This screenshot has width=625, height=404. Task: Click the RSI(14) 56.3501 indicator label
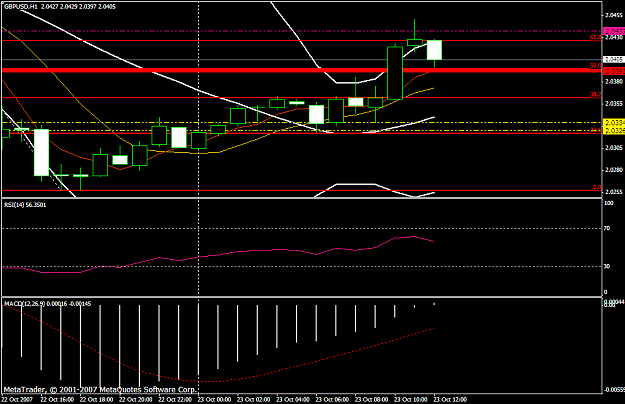point(25,205)
